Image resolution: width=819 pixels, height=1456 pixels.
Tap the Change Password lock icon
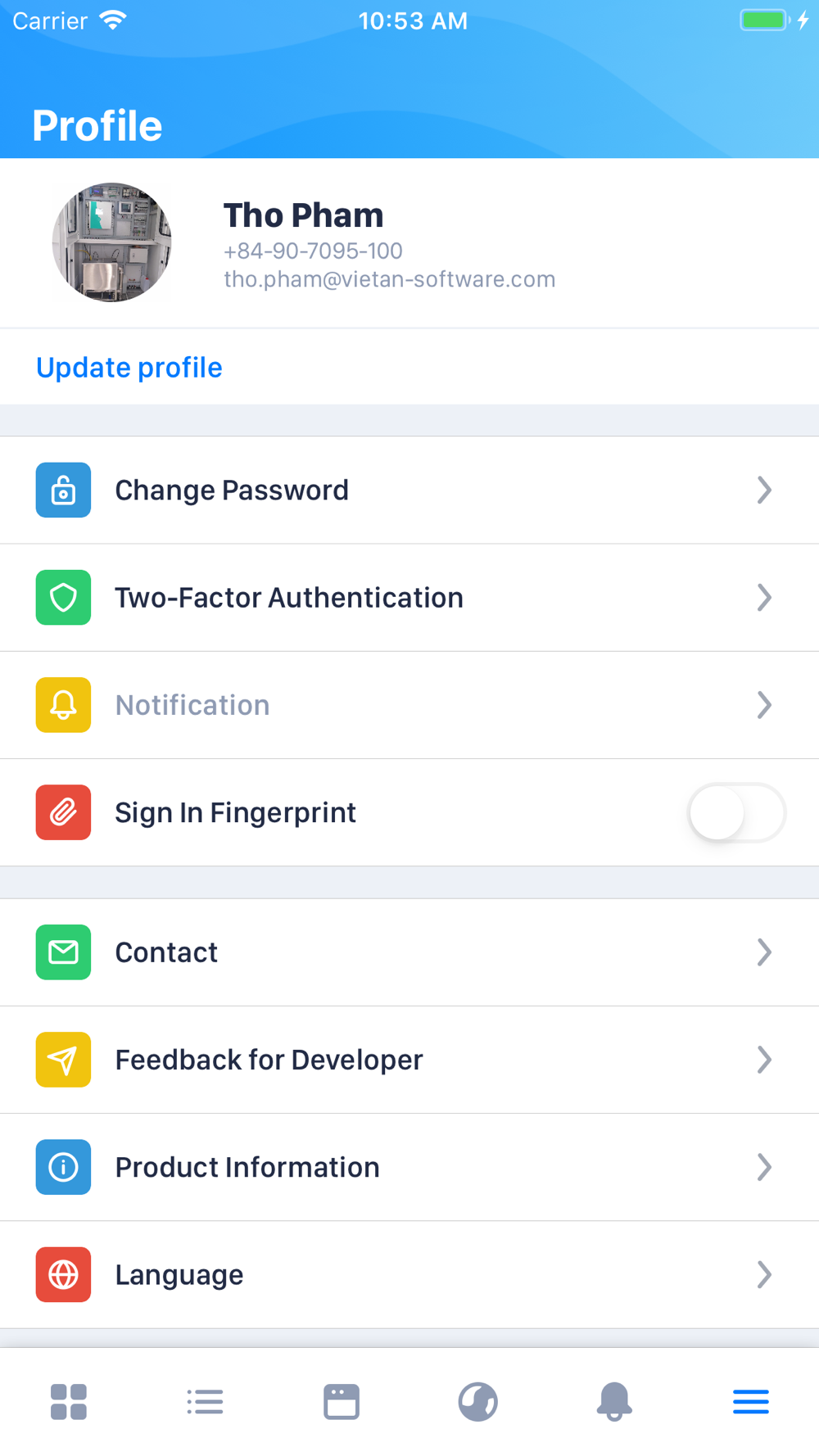[x=63, y=490]
